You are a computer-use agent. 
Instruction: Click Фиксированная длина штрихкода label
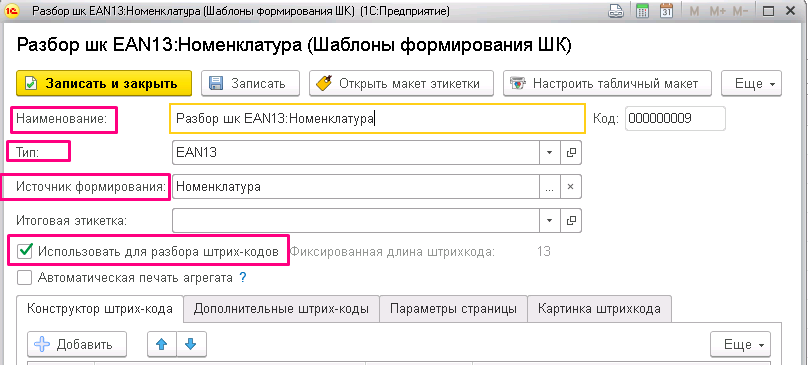[393, 252]
